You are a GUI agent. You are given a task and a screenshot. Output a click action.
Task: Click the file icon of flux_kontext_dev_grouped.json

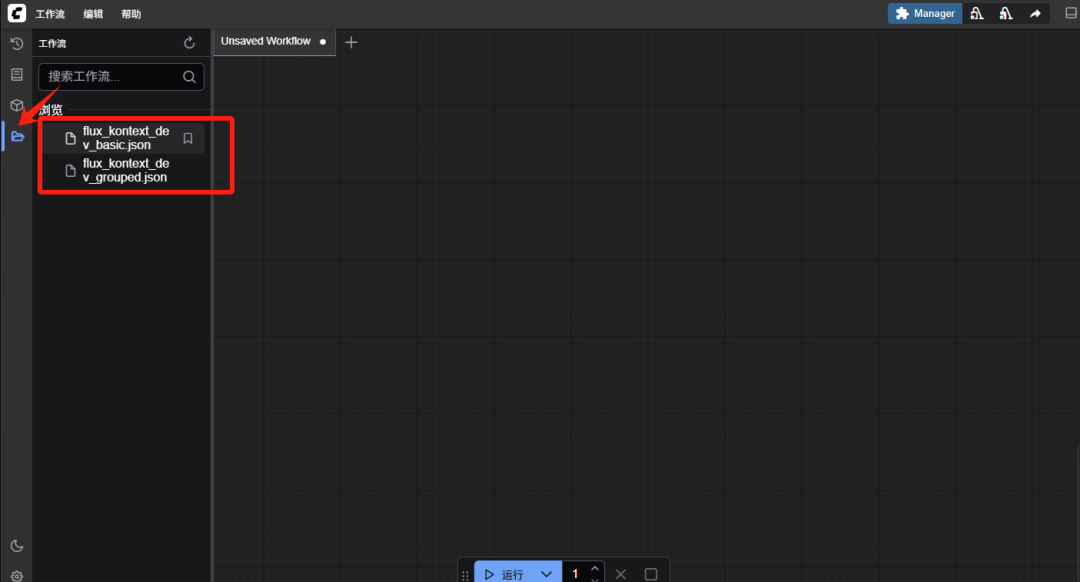pos(70,170)
